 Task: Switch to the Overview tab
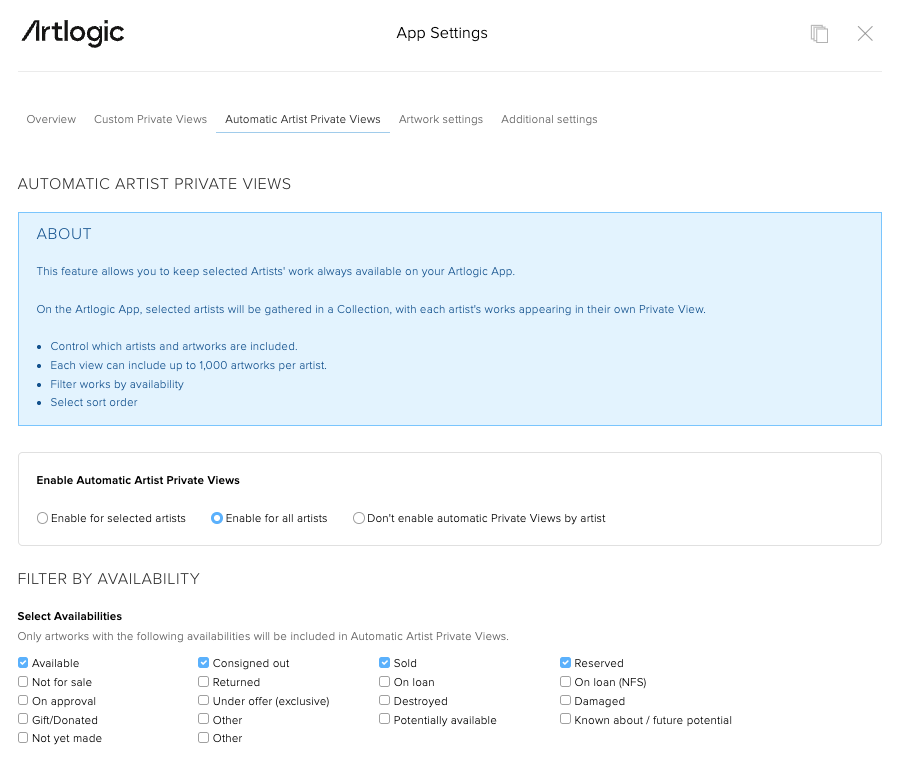[51, 119]
